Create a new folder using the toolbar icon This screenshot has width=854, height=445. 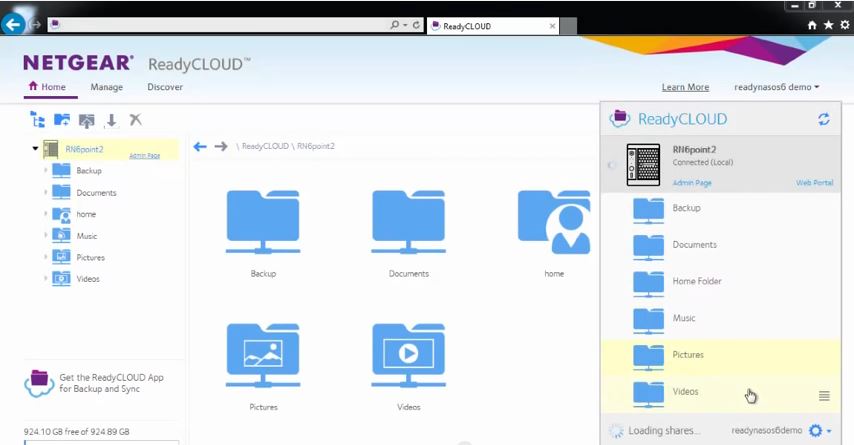(x=62, y=120)
